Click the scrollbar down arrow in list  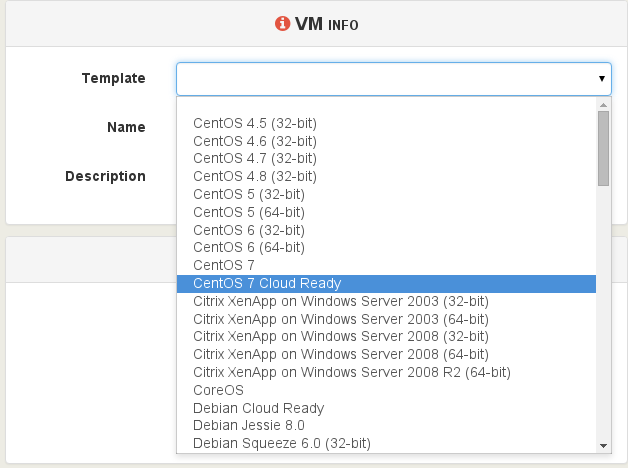[603, 446]
